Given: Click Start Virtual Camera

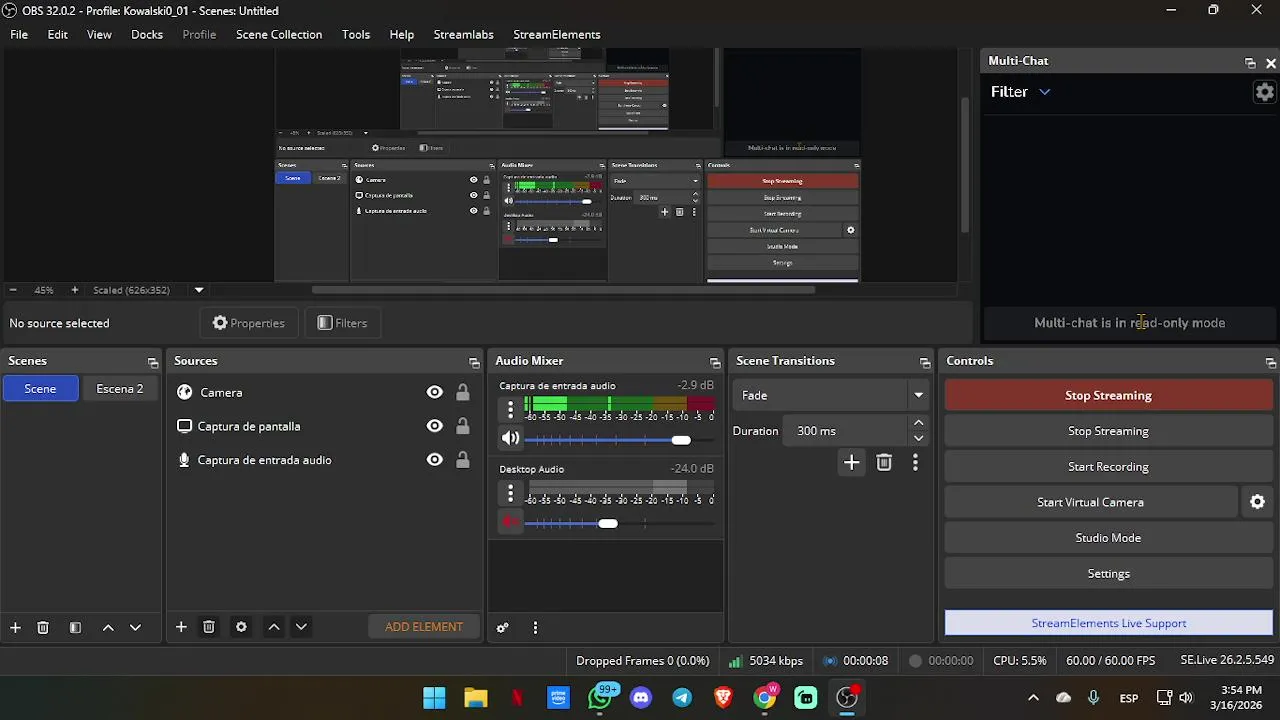Looking at the screenshot, I should click(x=1090, y=502).
